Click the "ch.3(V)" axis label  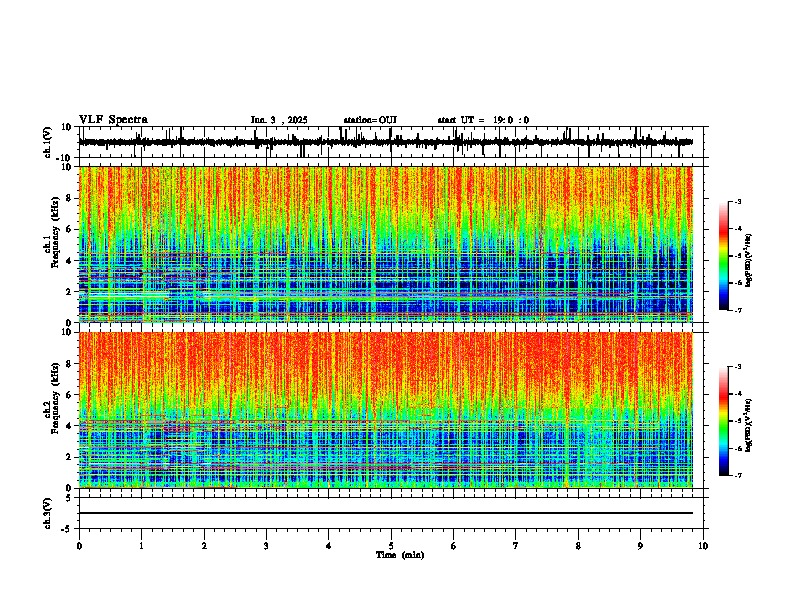(x=47, y=513)
